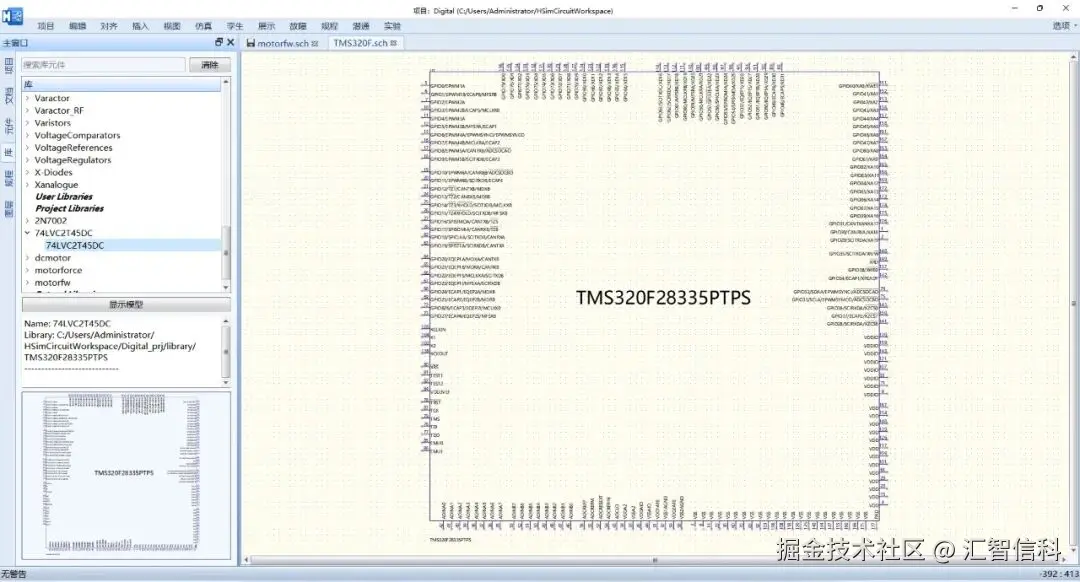Image resolution: width=1080 pixels, height=582 pixels.
Task: Expand the dcmotor library
Action: [x=27, y=258]
